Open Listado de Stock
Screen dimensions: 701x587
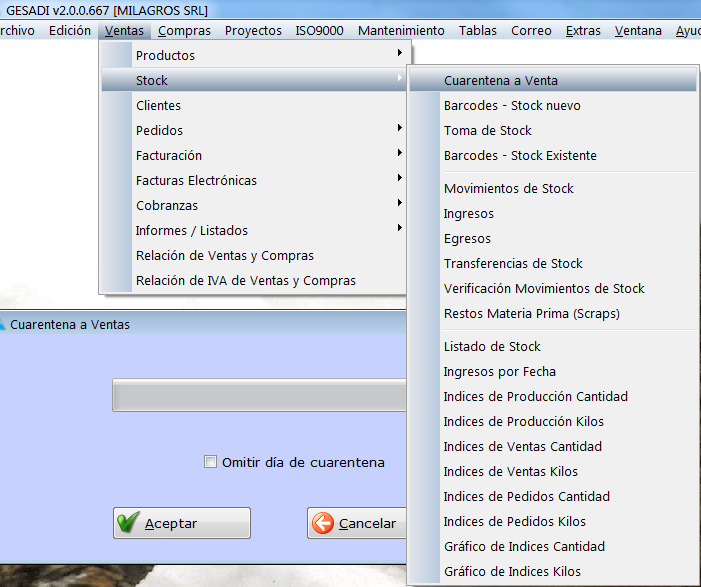click(x=492, y=346)
